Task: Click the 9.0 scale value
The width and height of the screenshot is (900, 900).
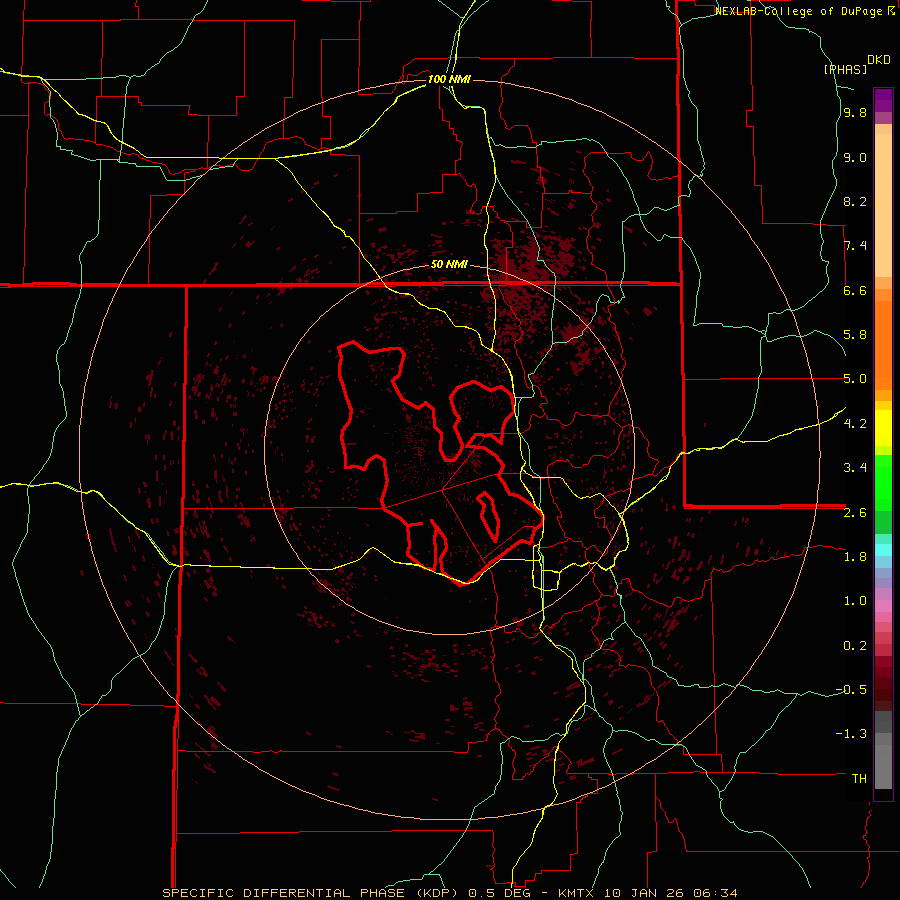Action: (855, 157)
